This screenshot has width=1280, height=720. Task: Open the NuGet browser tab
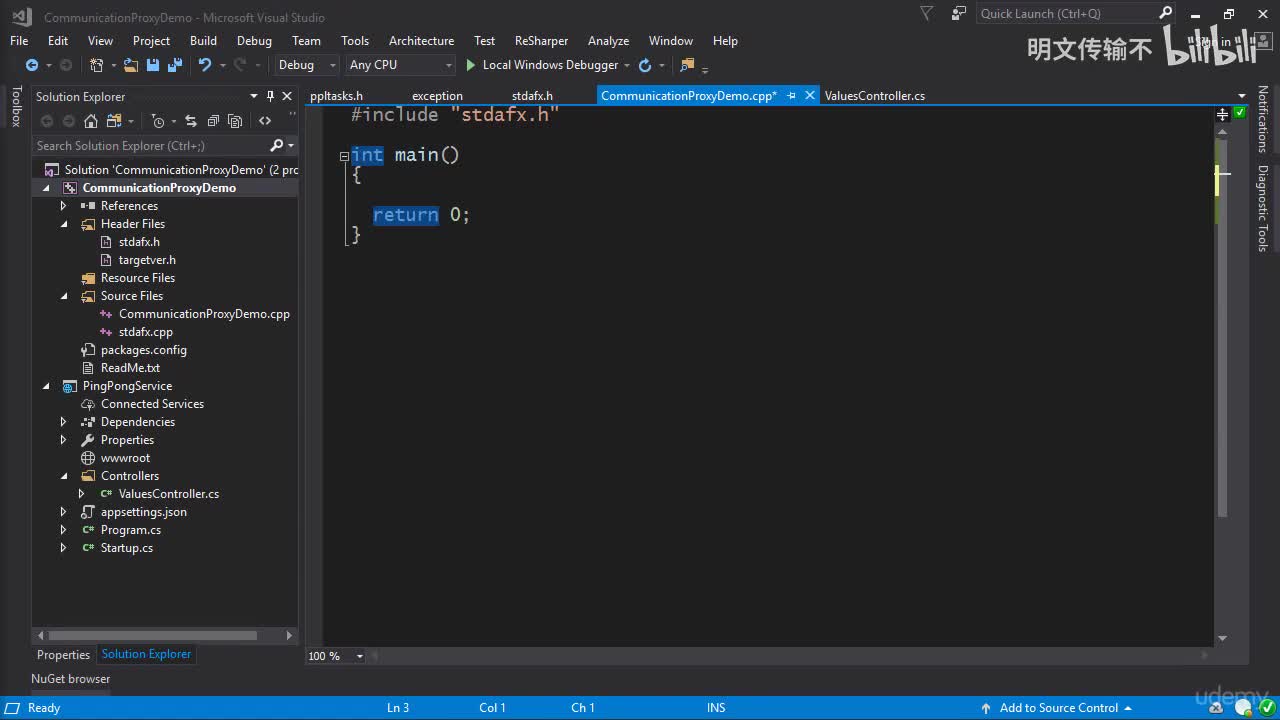[70, 679]
